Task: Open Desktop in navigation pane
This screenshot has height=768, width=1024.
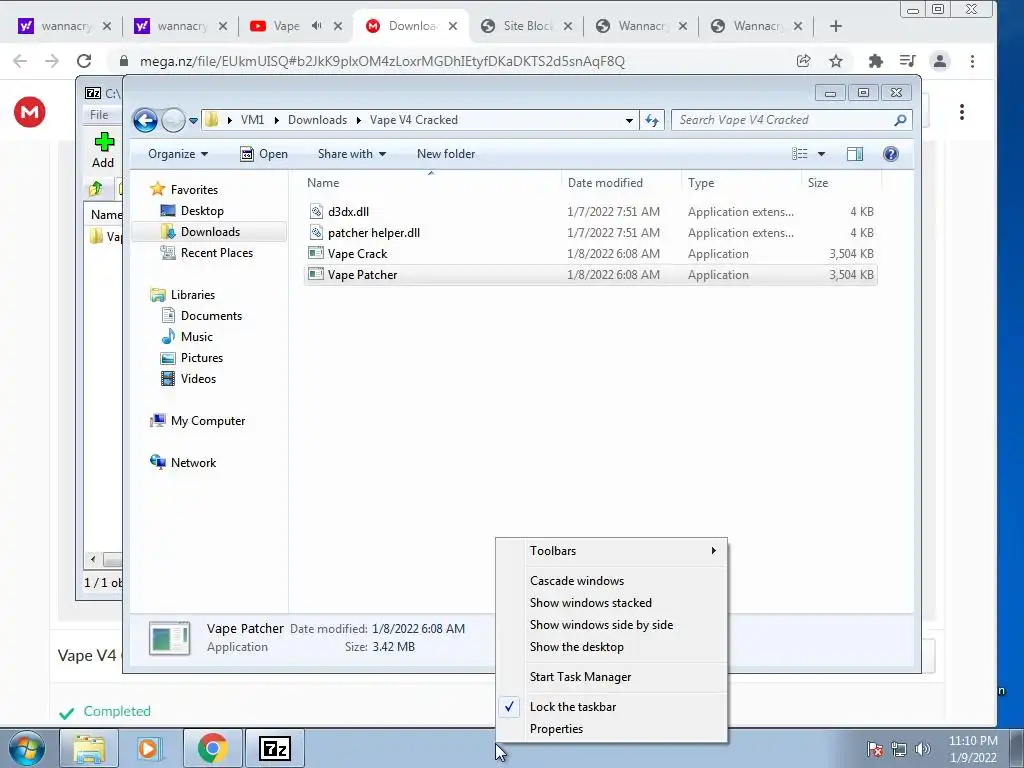Action: 192,211
